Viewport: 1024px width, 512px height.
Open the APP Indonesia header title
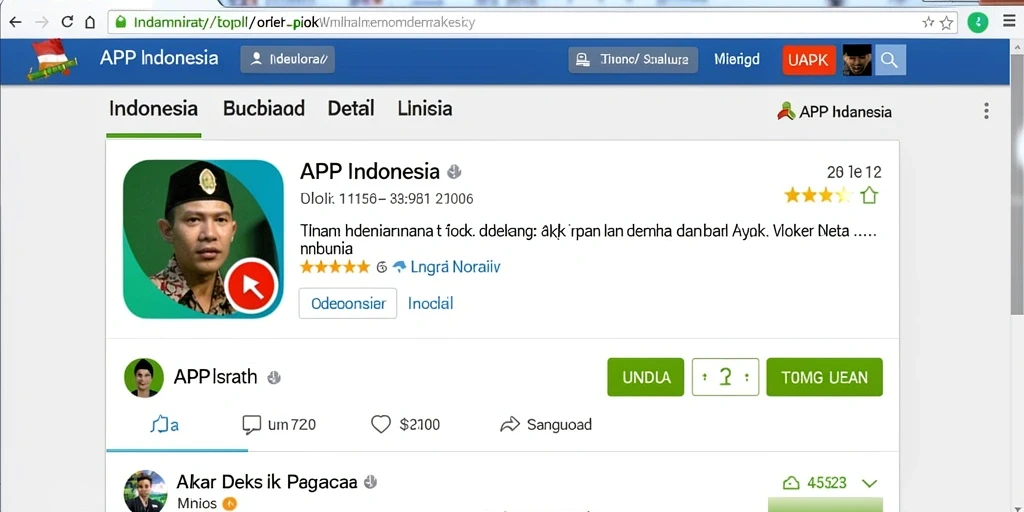pos(159,58)
